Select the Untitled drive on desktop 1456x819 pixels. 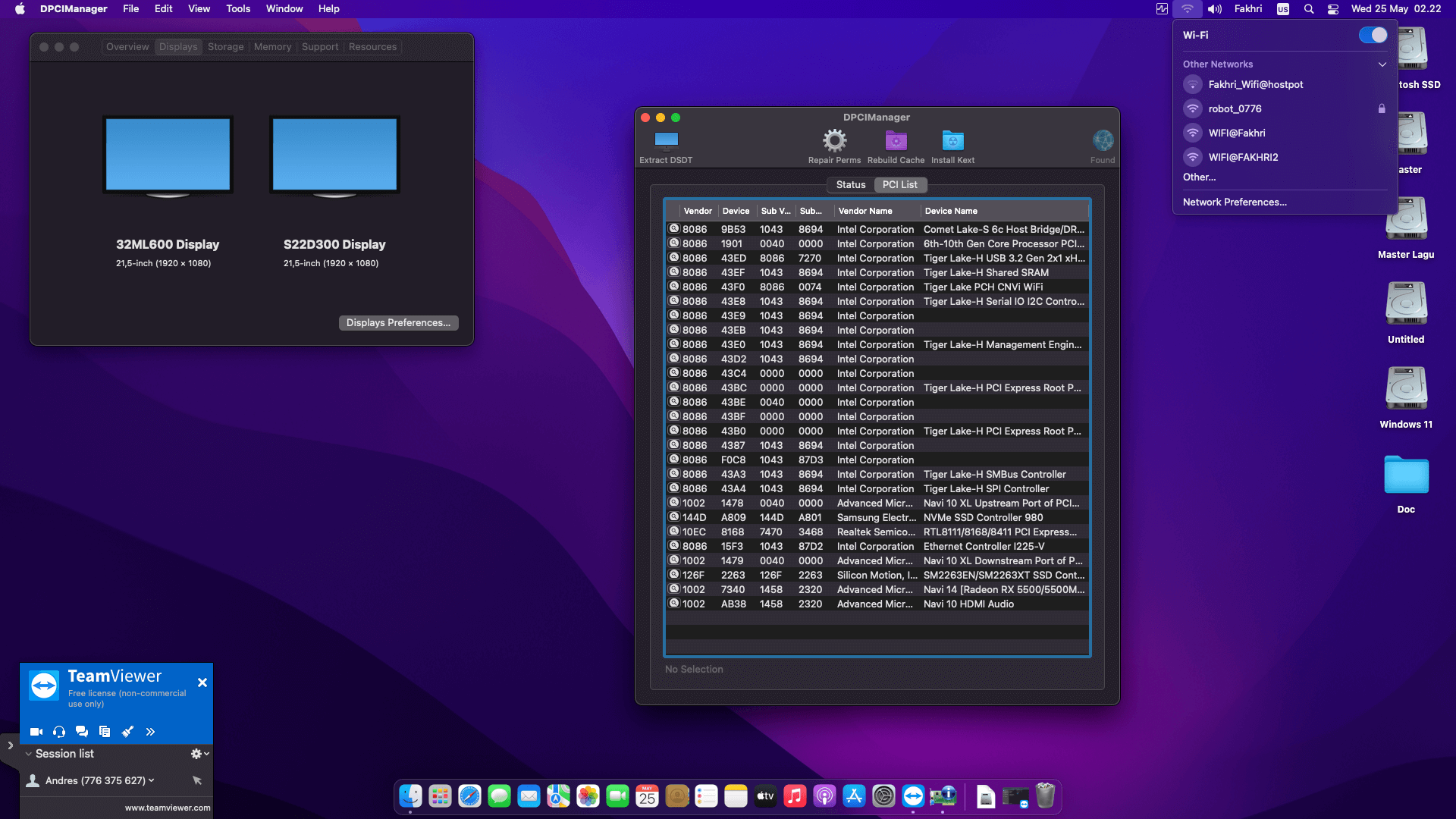point(1406,313)
